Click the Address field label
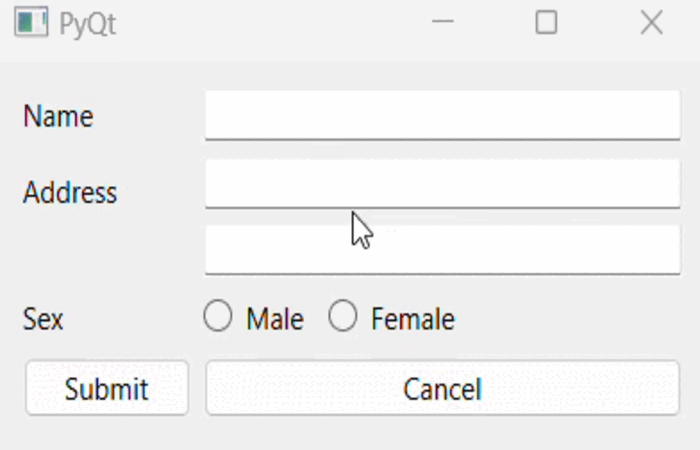This screenshot has height=450, width=700. (x=70, y=192)
